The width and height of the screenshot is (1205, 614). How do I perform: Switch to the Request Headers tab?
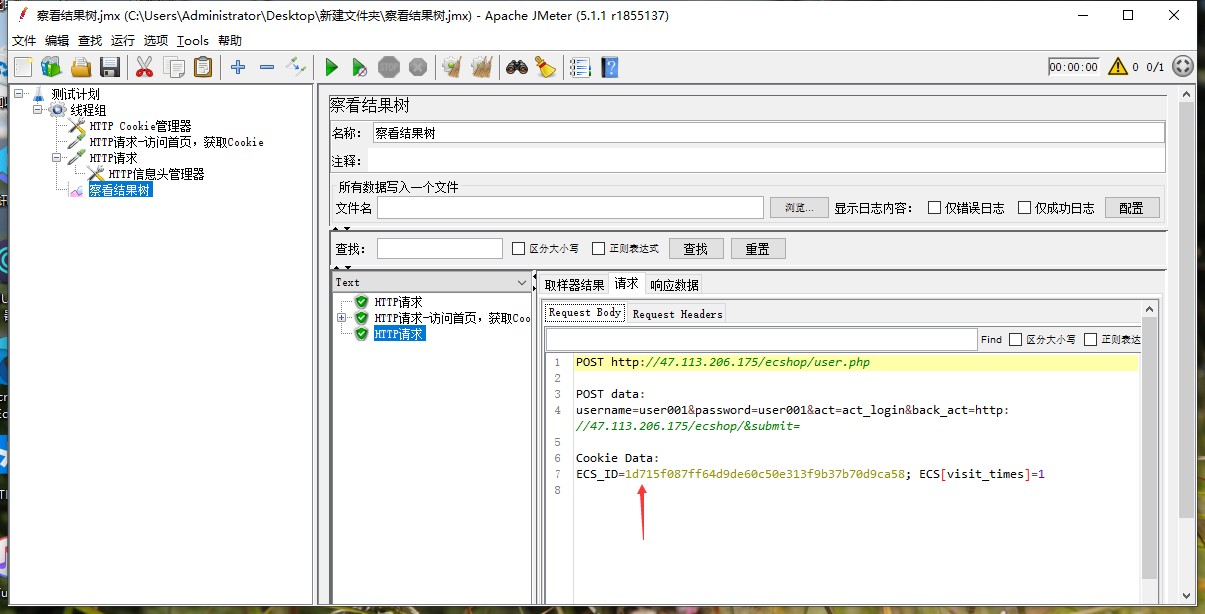[677, 313]
